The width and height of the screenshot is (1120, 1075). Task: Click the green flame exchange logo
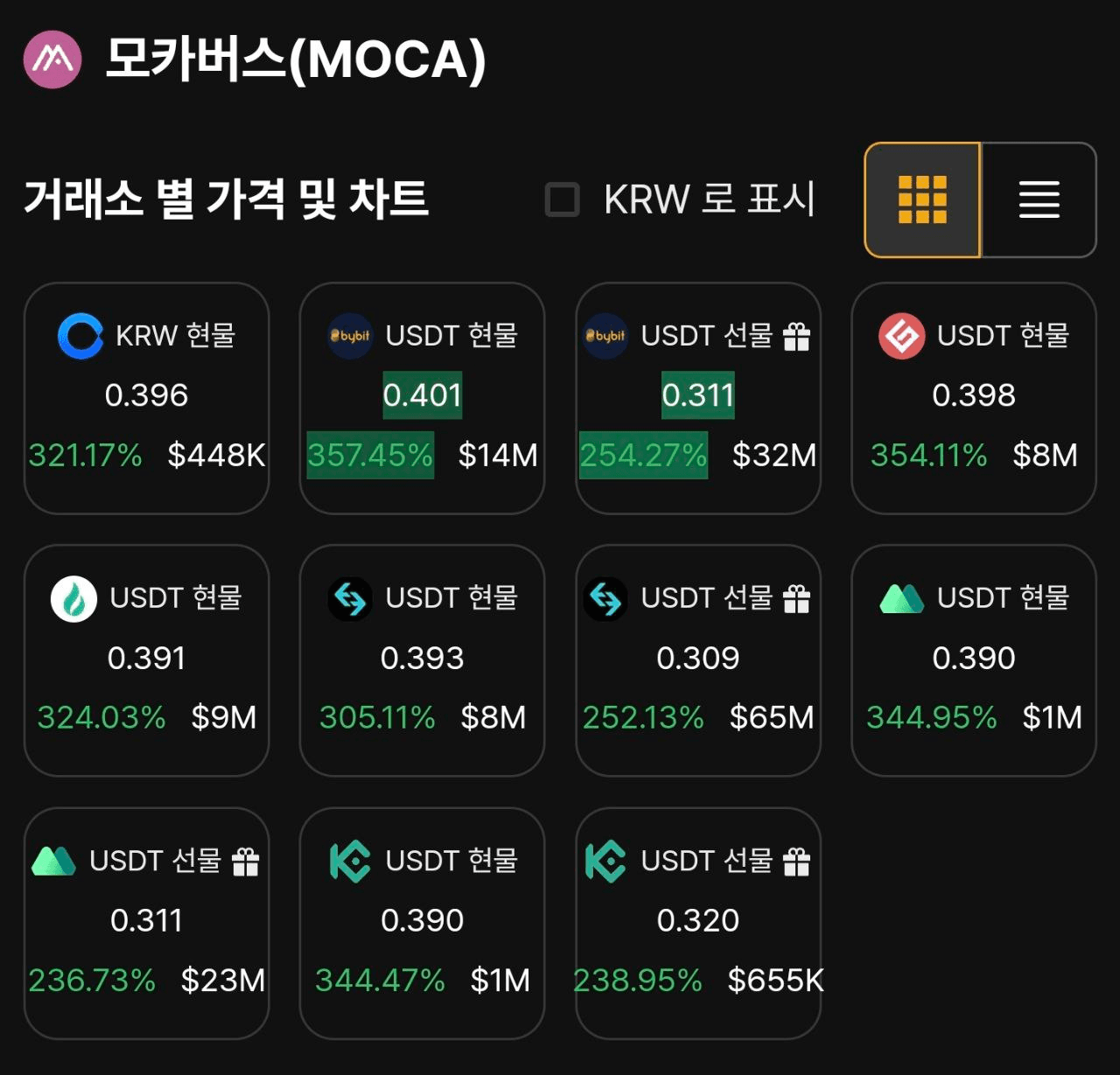click(73, 599)
